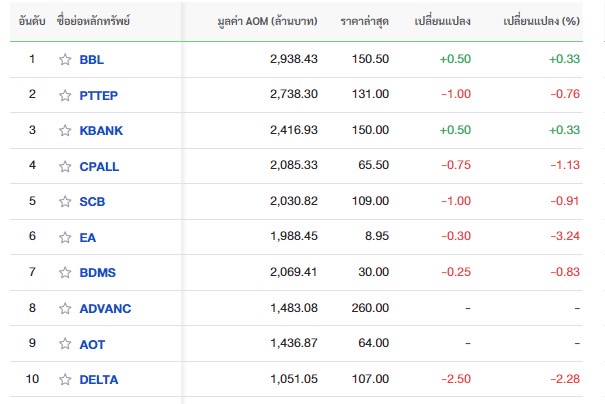Screen dimensions: 605x404
Task: Toggle the AOT favorite star
Action: point(65,344)
